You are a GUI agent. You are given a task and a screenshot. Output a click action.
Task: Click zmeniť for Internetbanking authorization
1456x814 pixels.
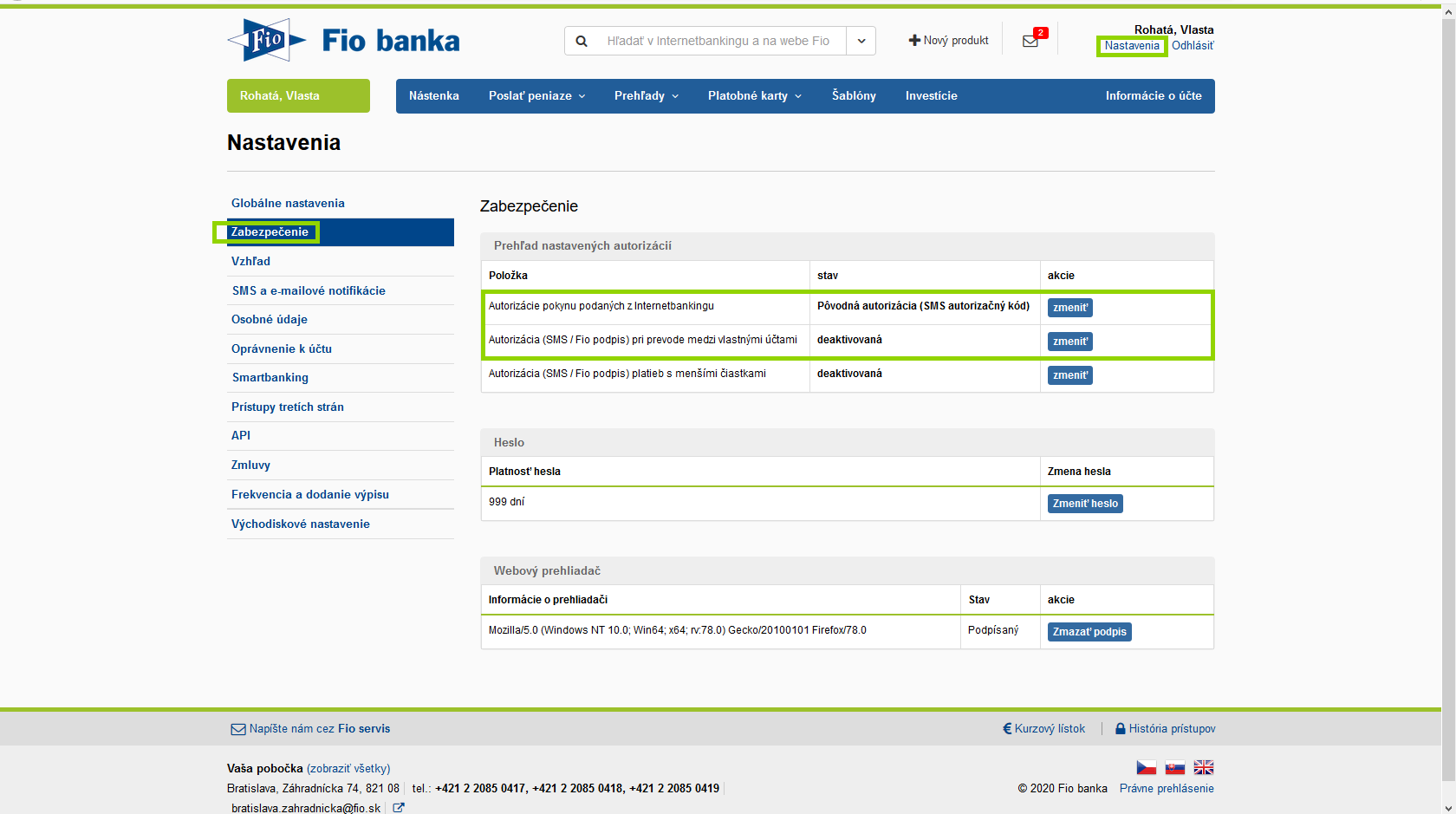(1070, 308)
